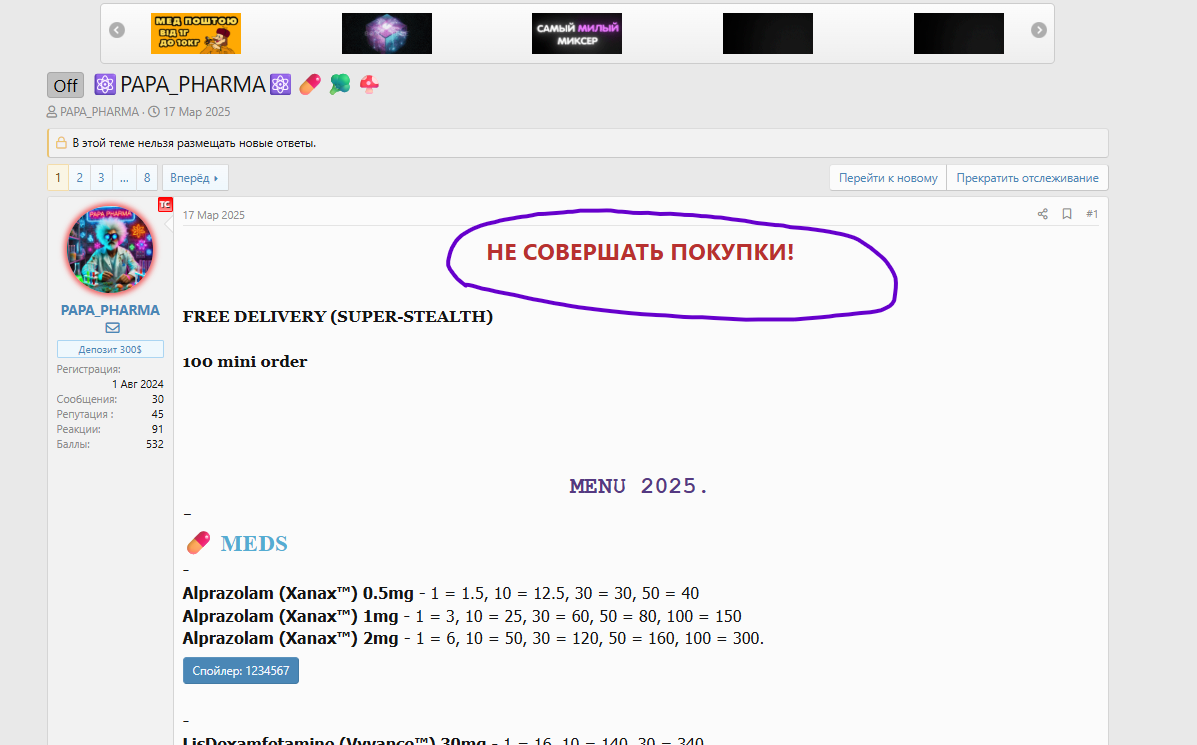Screen dimensions: 1197x745
Task: Go to page 3
Action: pos(101,178)
